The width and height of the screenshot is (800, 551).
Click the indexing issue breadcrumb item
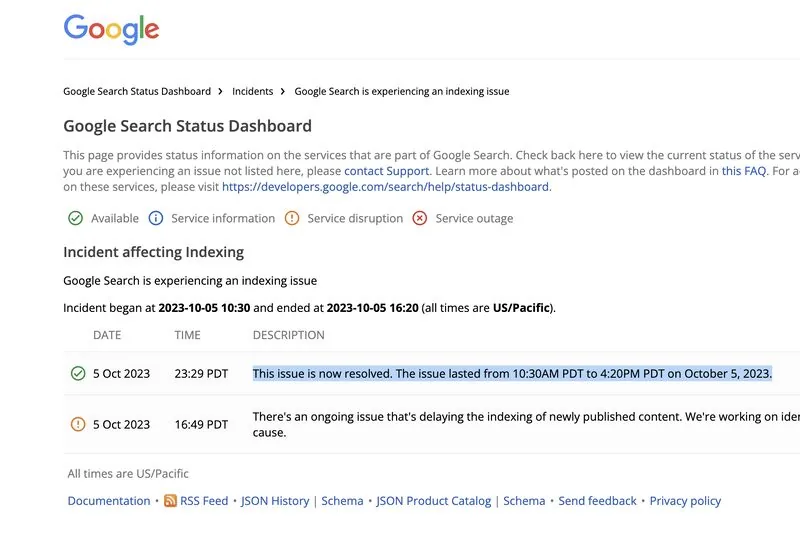pyautogui.click(x=402, y=91)
